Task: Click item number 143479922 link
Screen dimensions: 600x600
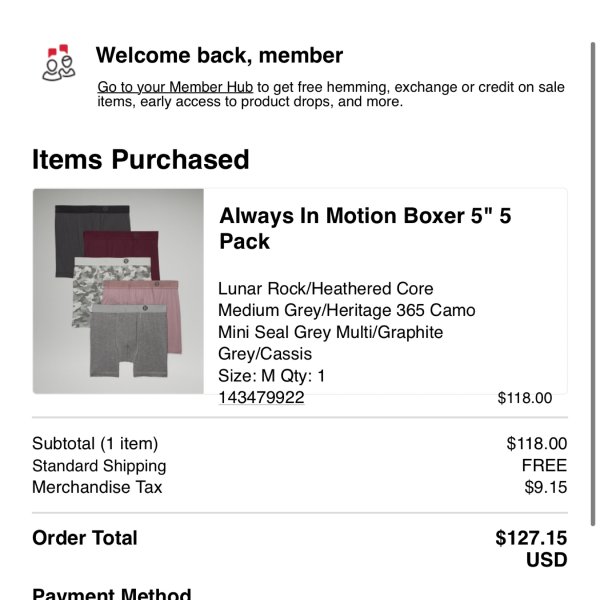Action: pos(261,397)
